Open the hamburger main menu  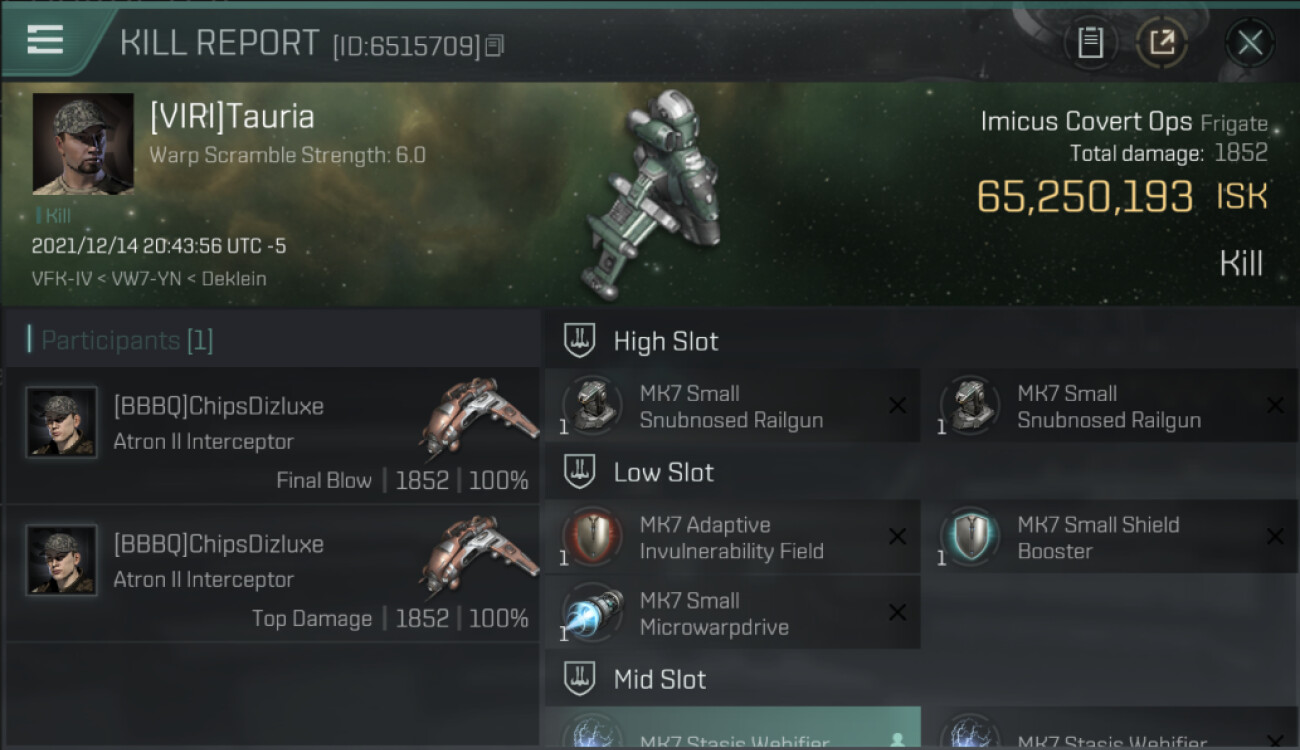tap(45, 41)
